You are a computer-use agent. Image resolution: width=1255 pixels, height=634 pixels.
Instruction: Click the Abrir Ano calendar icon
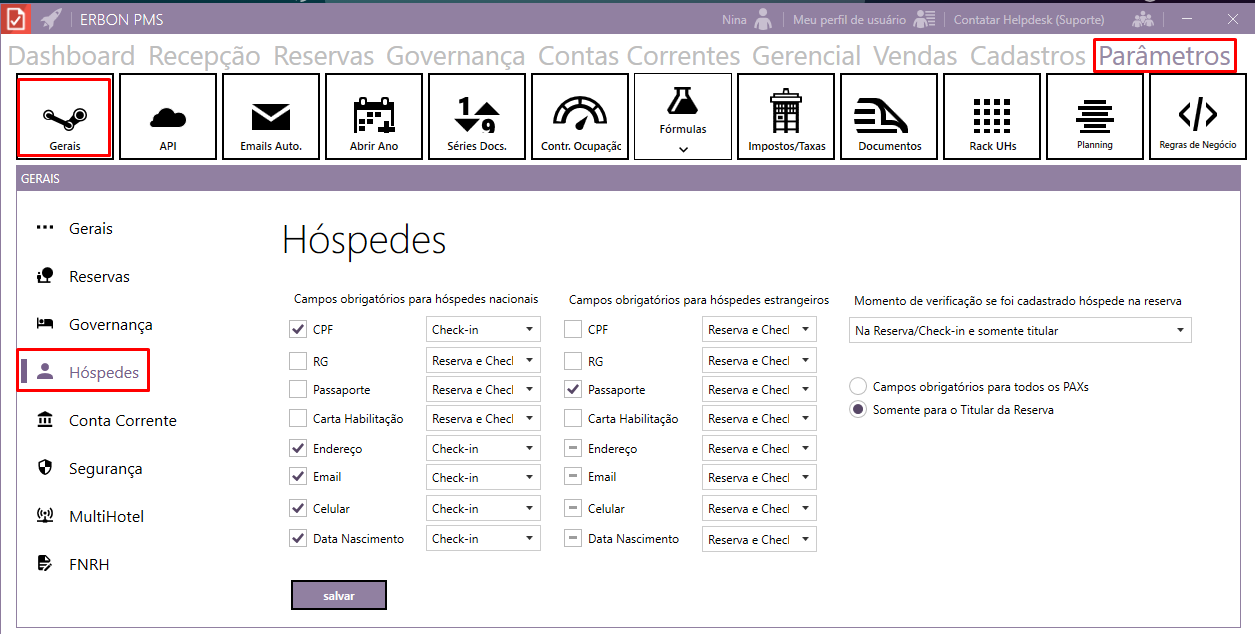click(x=374, y=117)
